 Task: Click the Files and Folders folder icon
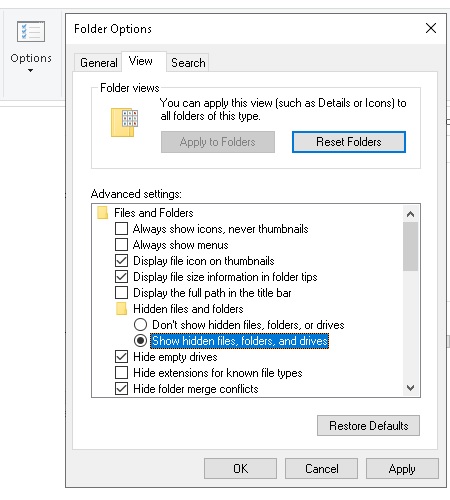pyautogui.click(x=102, y=213)
